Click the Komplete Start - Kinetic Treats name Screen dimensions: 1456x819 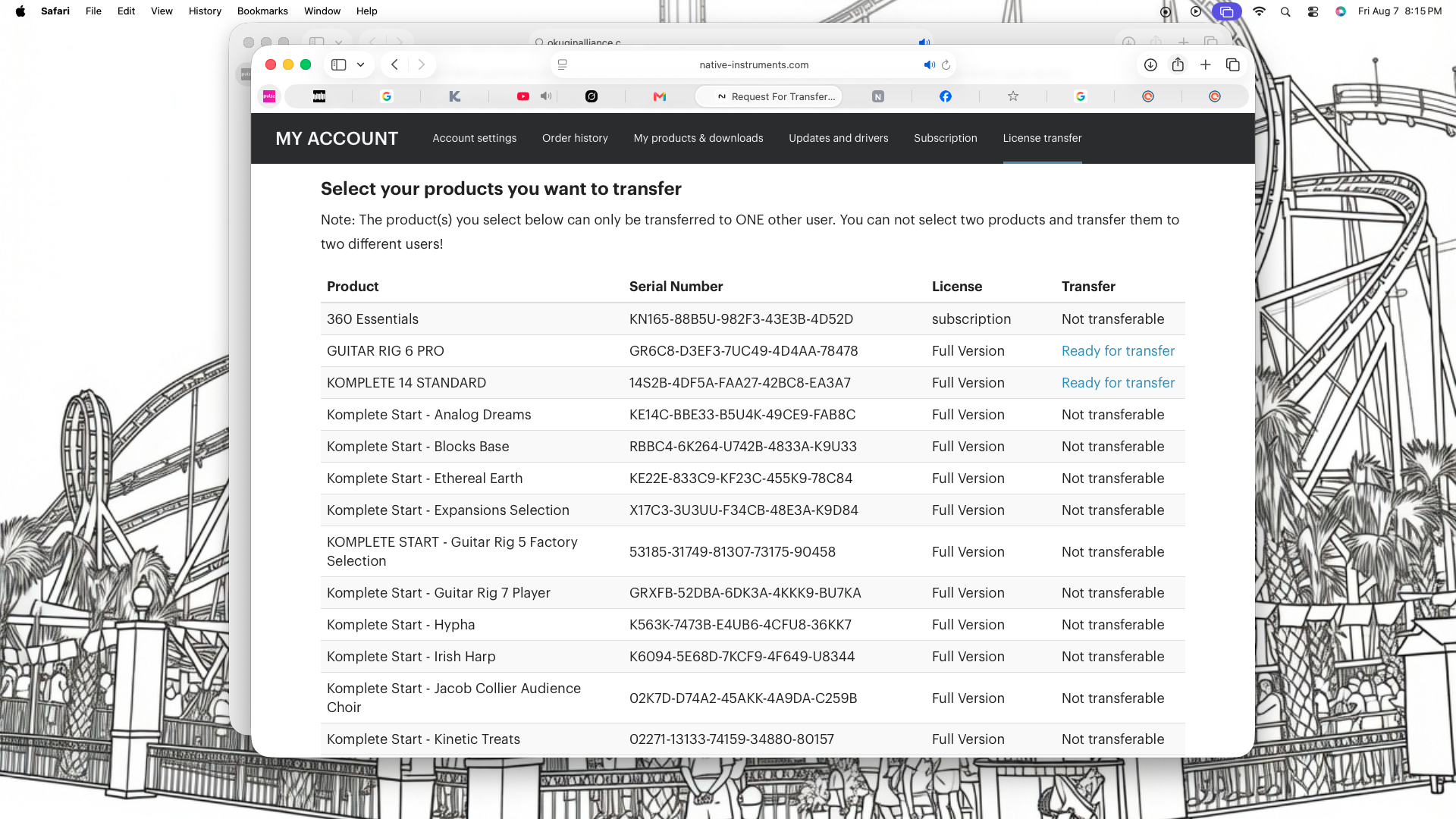[x=423, y=739]
